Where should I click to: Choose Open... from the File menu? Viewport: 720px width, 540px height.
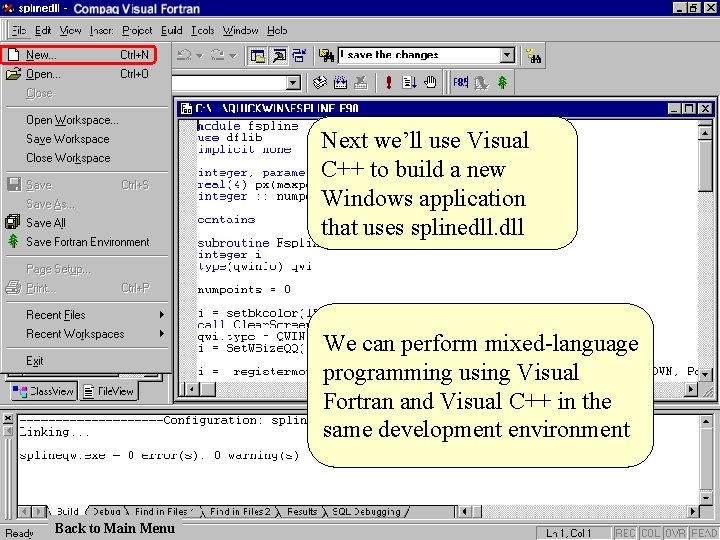(x=87, y=74)
